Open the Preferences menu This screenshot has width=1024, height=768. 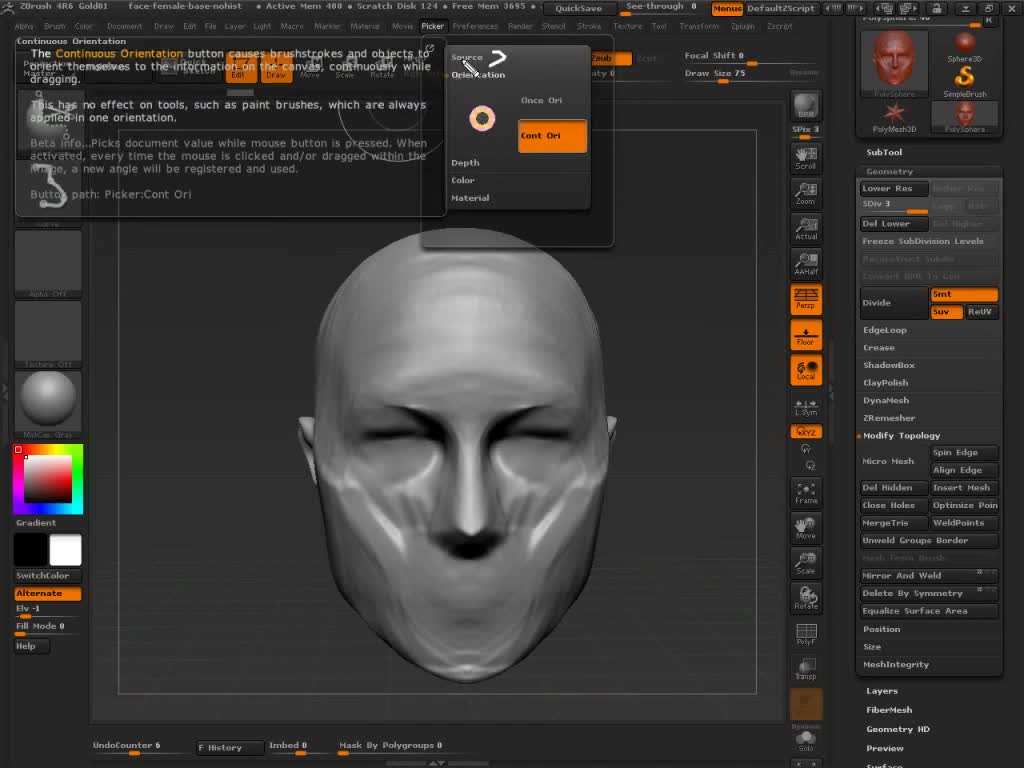click(474, 26)
